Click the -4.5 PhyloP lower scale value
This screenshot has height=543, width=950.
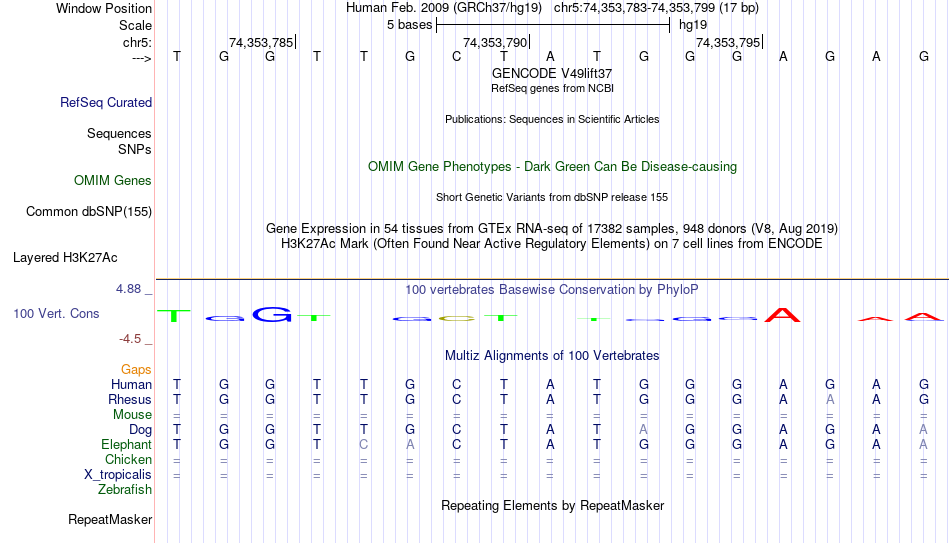[x=130, y=339]
